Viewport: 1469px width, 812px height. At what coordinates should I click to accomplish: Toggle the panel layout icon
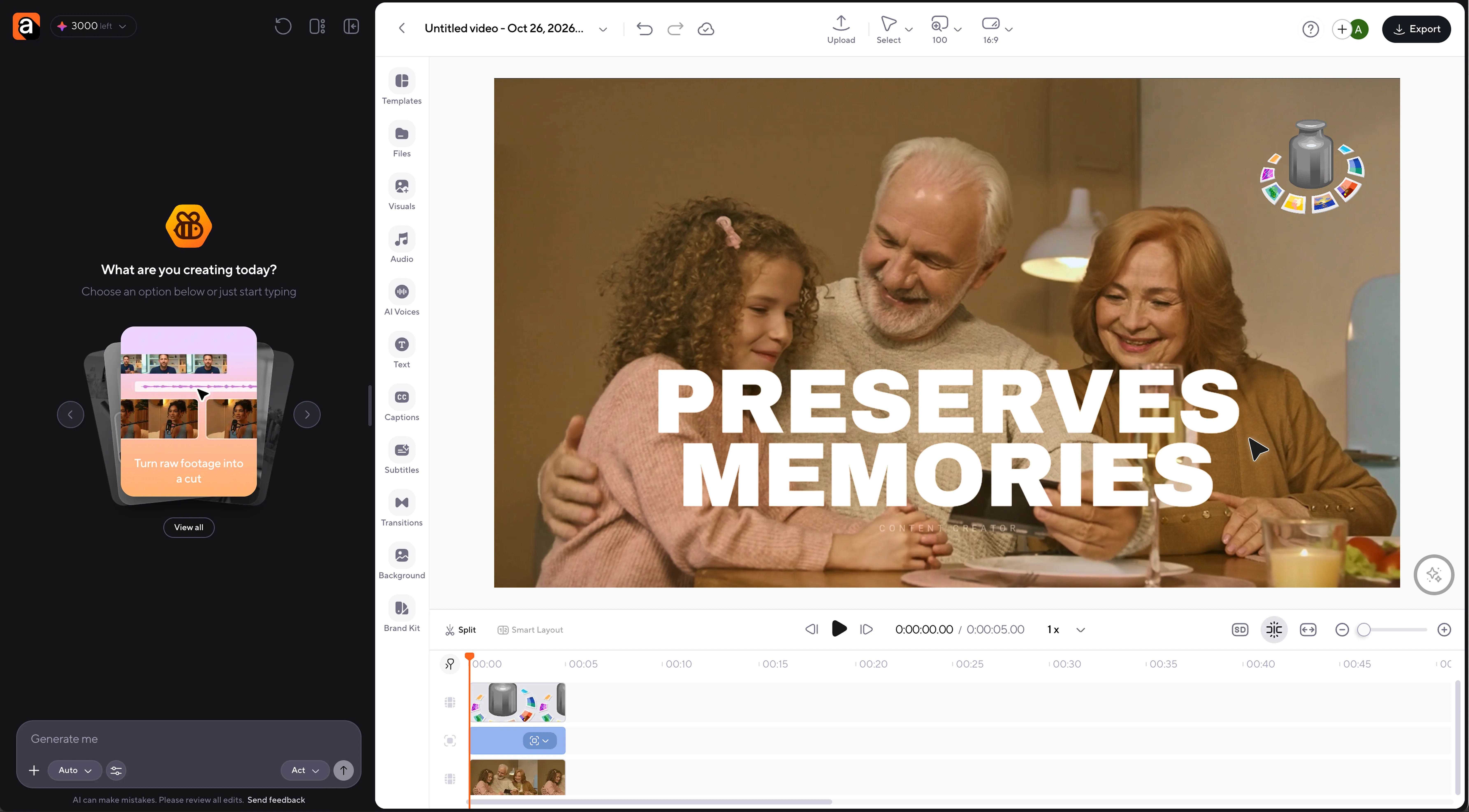tap(317, 26)
